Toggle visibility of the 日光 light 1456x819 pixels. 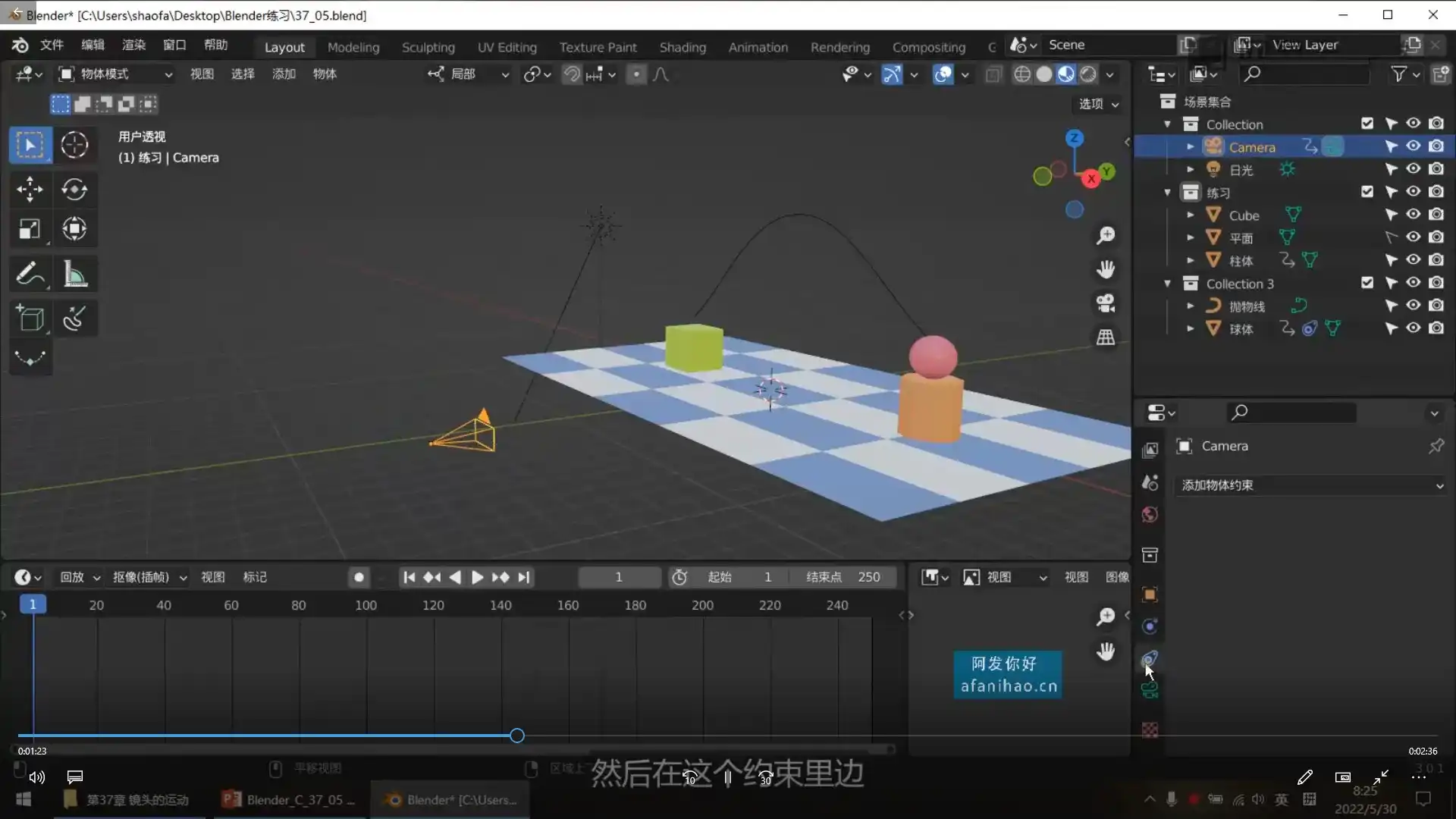(x=1414, y=169)
